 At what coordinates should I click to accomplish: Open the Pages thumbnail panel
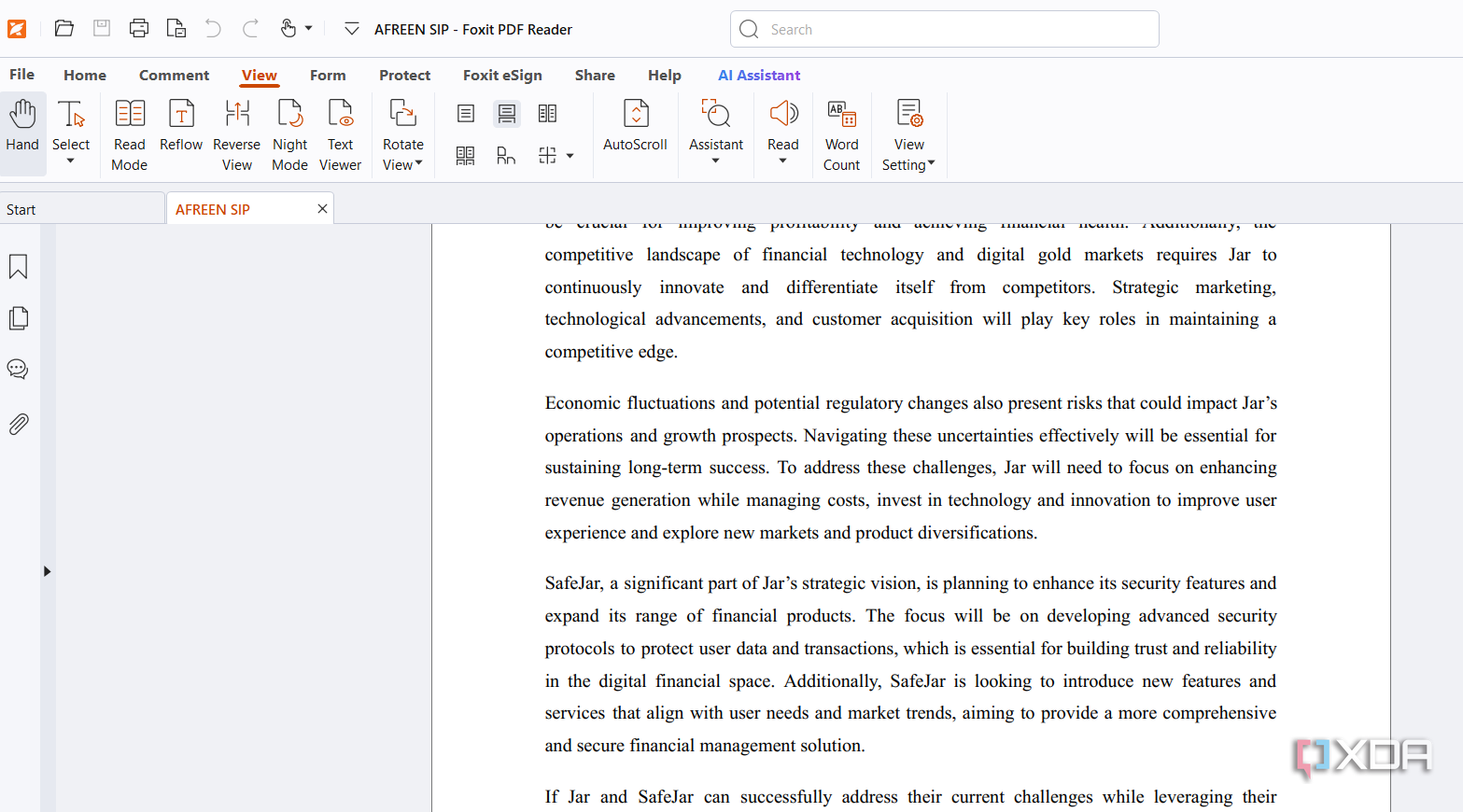coord(18,318)
